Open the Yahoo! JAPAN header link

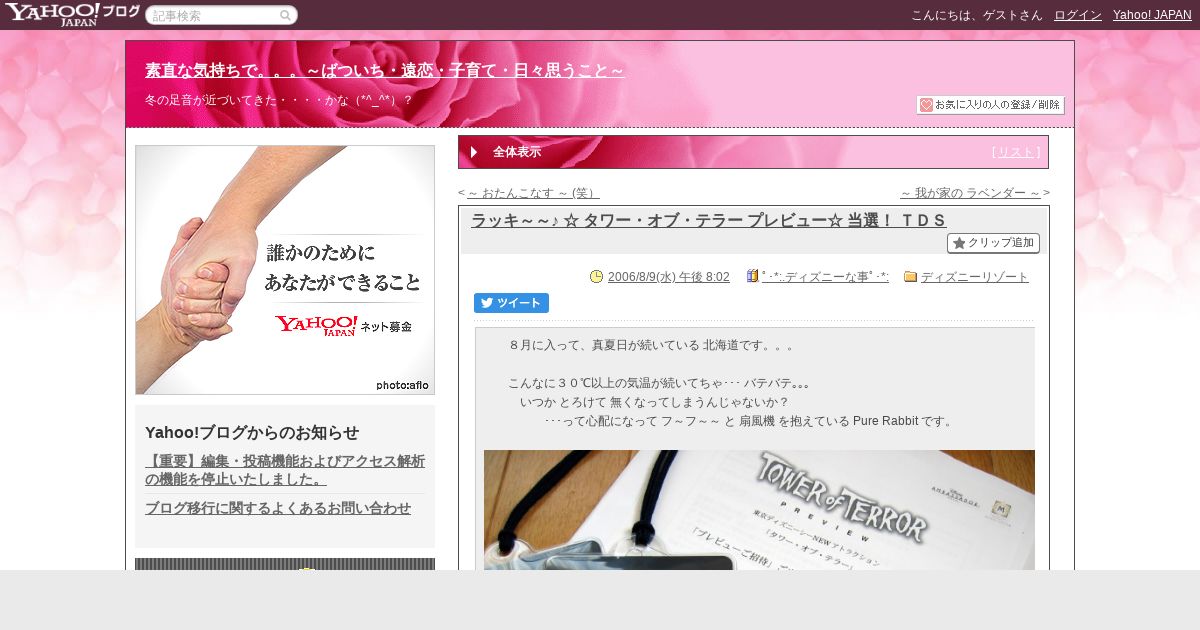pyautogui.click(x=1152, y=15)
